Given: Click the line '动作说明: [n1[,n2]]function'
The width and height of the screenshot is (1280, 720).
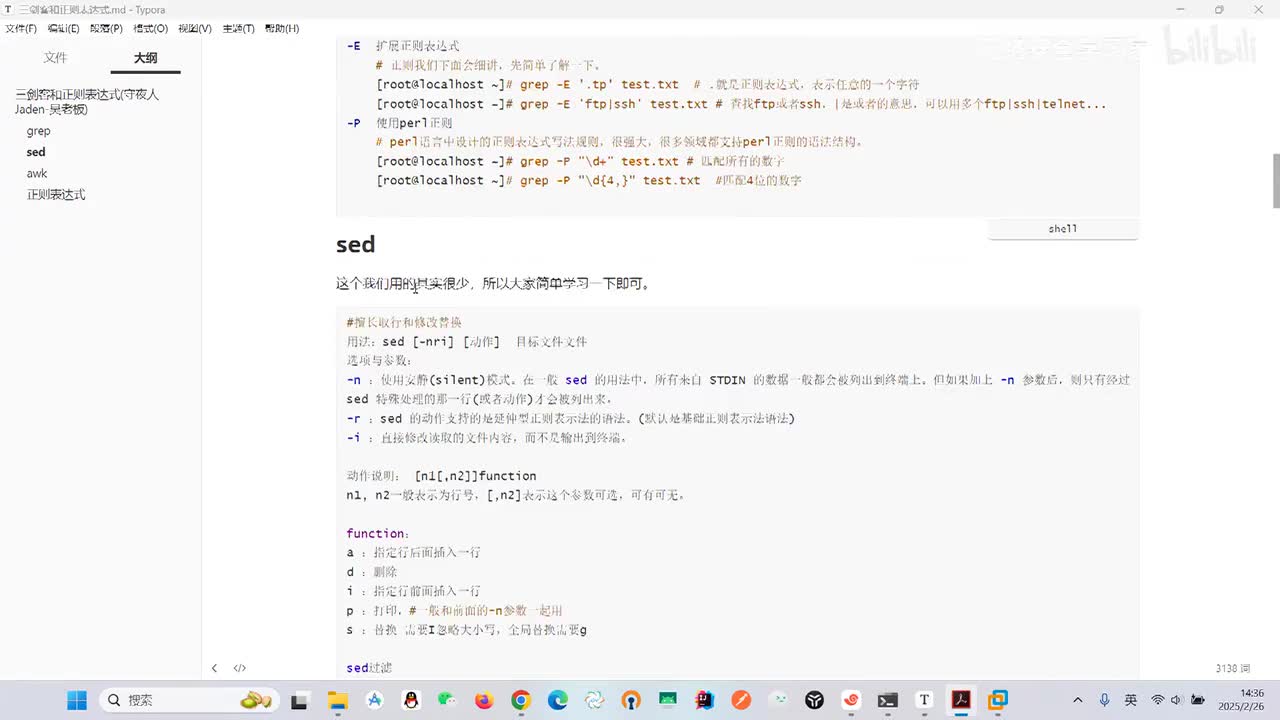Looking at the screenshot, I should 441,476.
